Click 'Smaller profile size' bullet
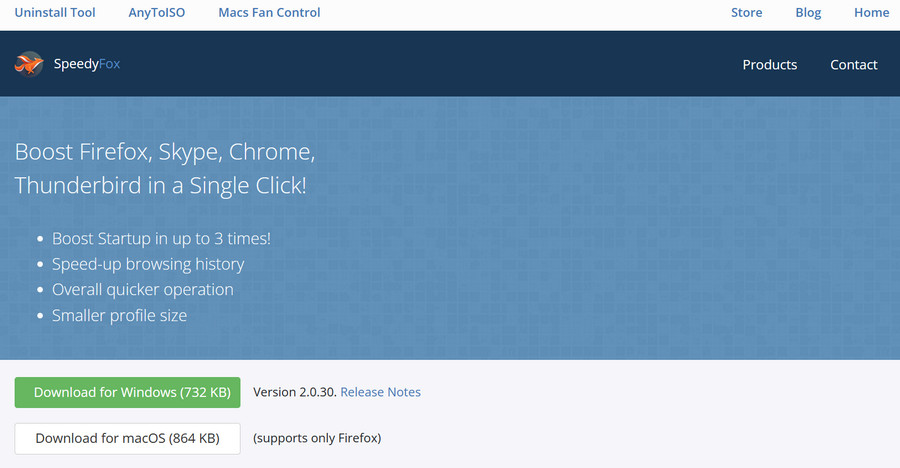This screenshot has height=468, width=900. [x=119, y=315]
